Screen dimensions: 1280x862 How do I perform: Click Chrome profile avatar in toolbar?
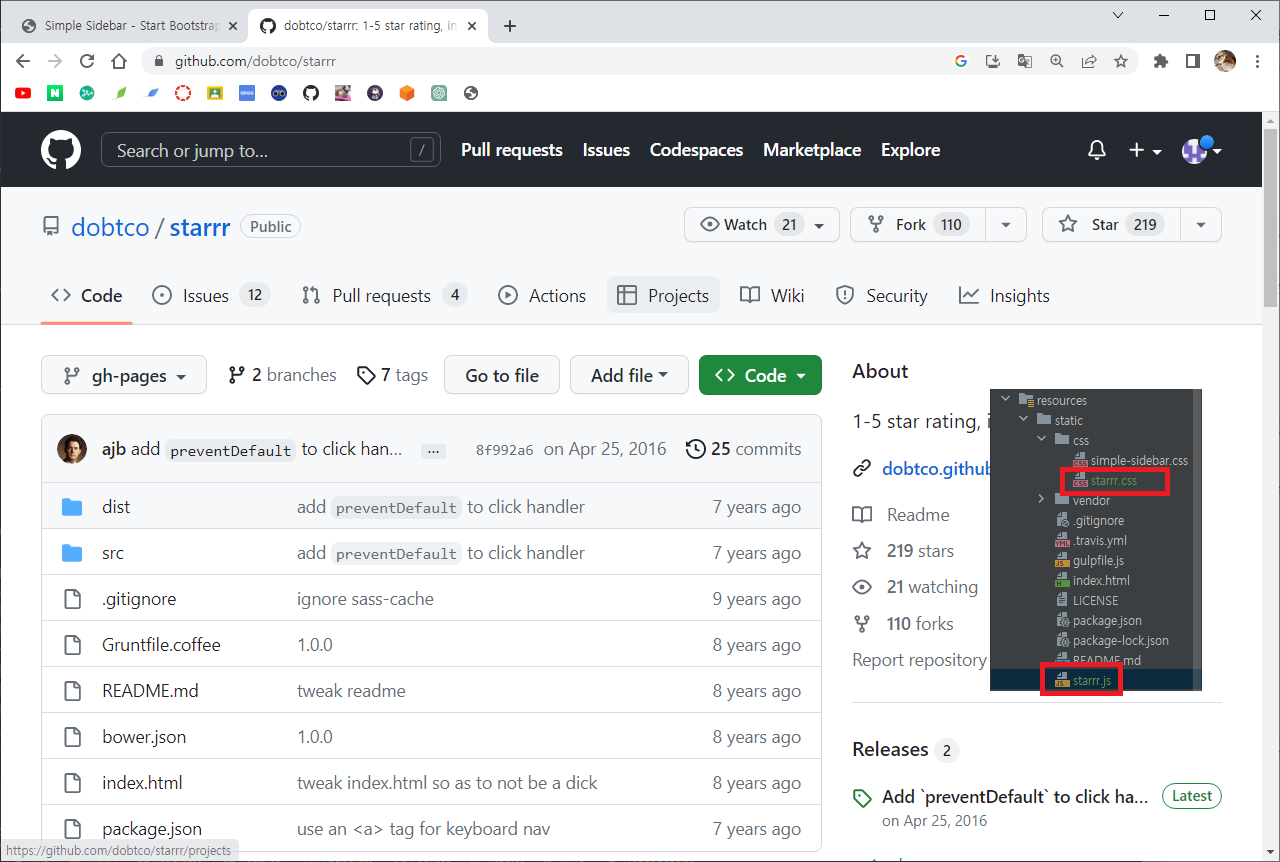pos(1225,61)
